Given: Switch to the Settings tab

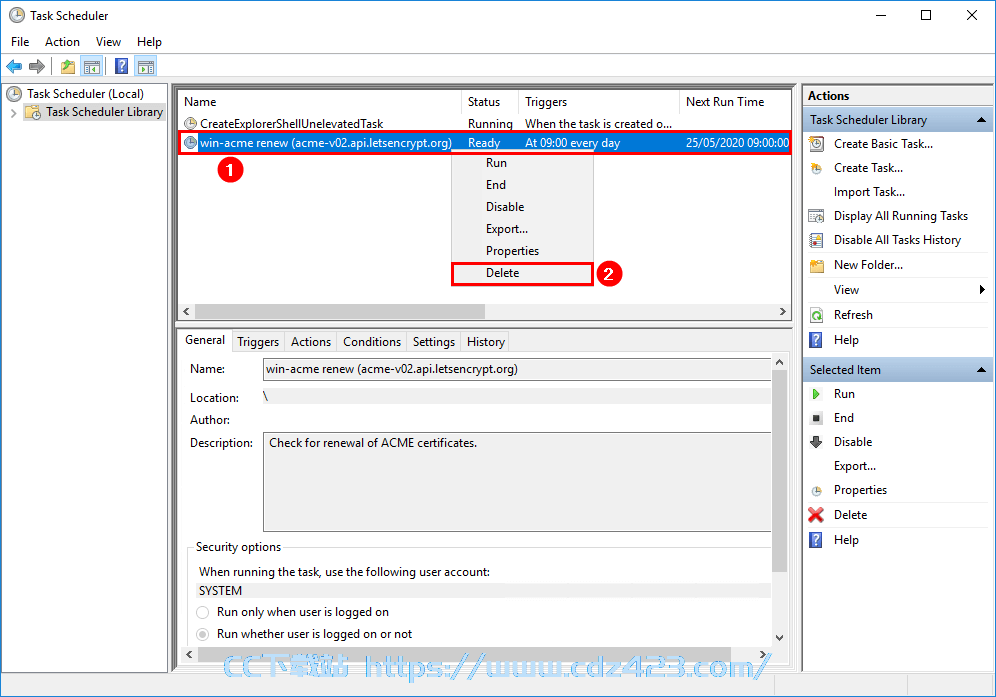Looking at the screenshot, I should coord(434,342).
